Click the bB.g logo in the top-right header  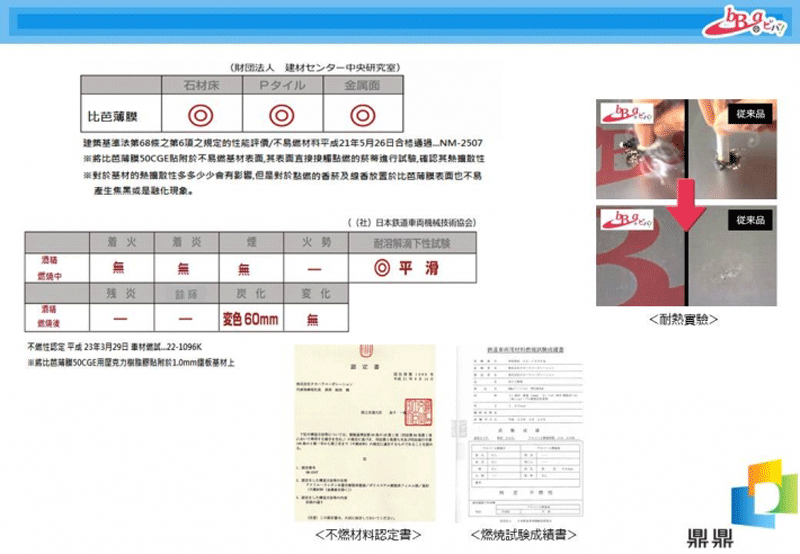pyautogui.click(x=739, y=21)
